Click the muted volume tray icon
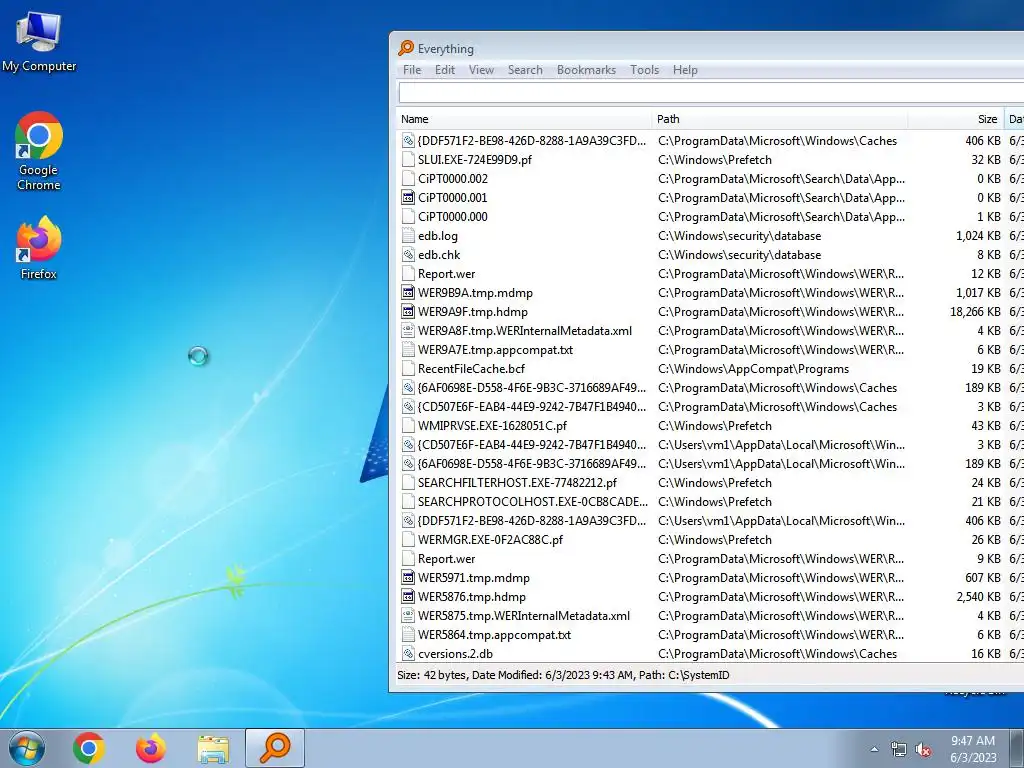The height and width of the screenshot is (768, 1024). coord(923,749)
